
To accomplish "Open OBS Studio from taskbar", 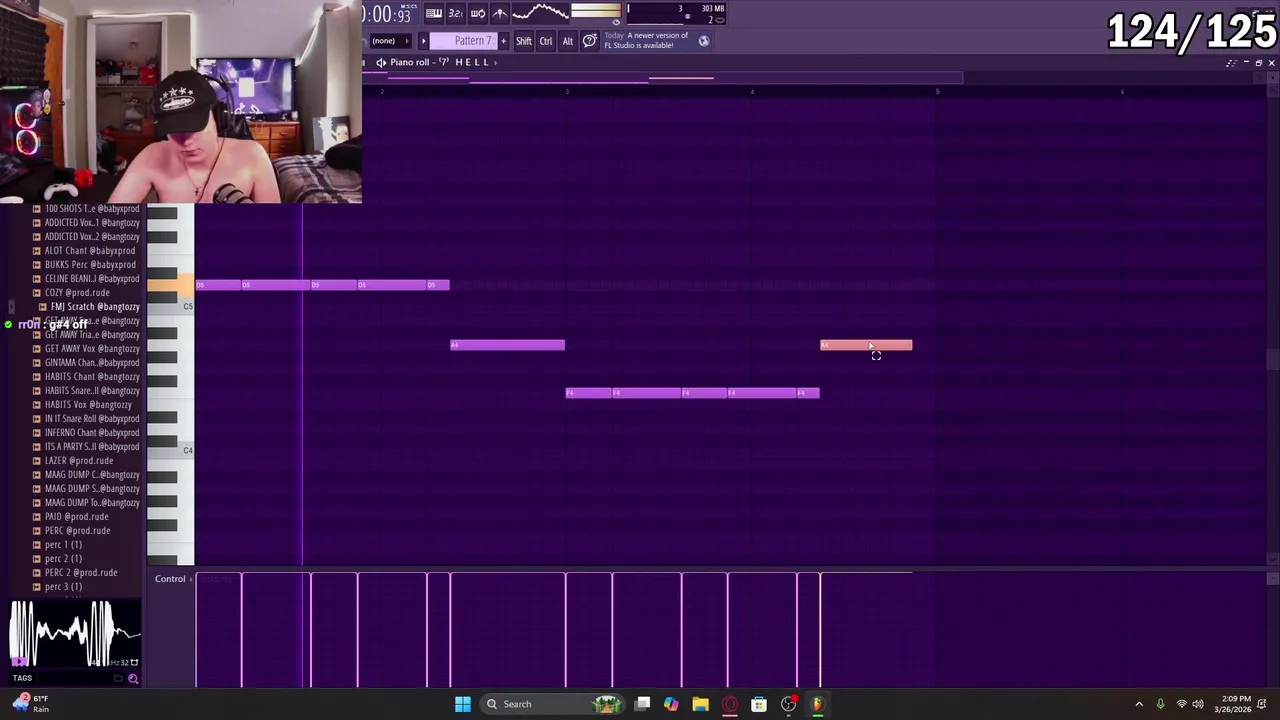I will tap(789, 704).
